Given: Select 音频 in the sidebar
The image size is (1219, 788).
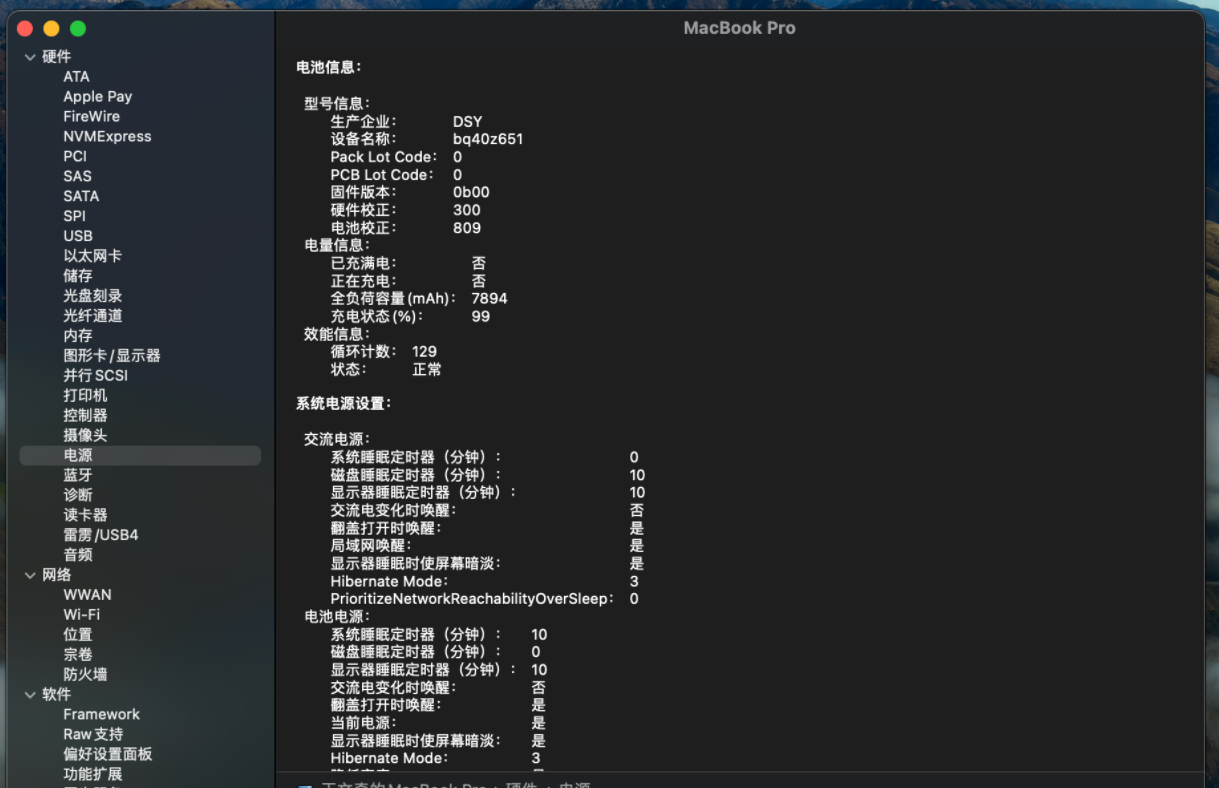Looking at the screenshot, I should (77, 555).
